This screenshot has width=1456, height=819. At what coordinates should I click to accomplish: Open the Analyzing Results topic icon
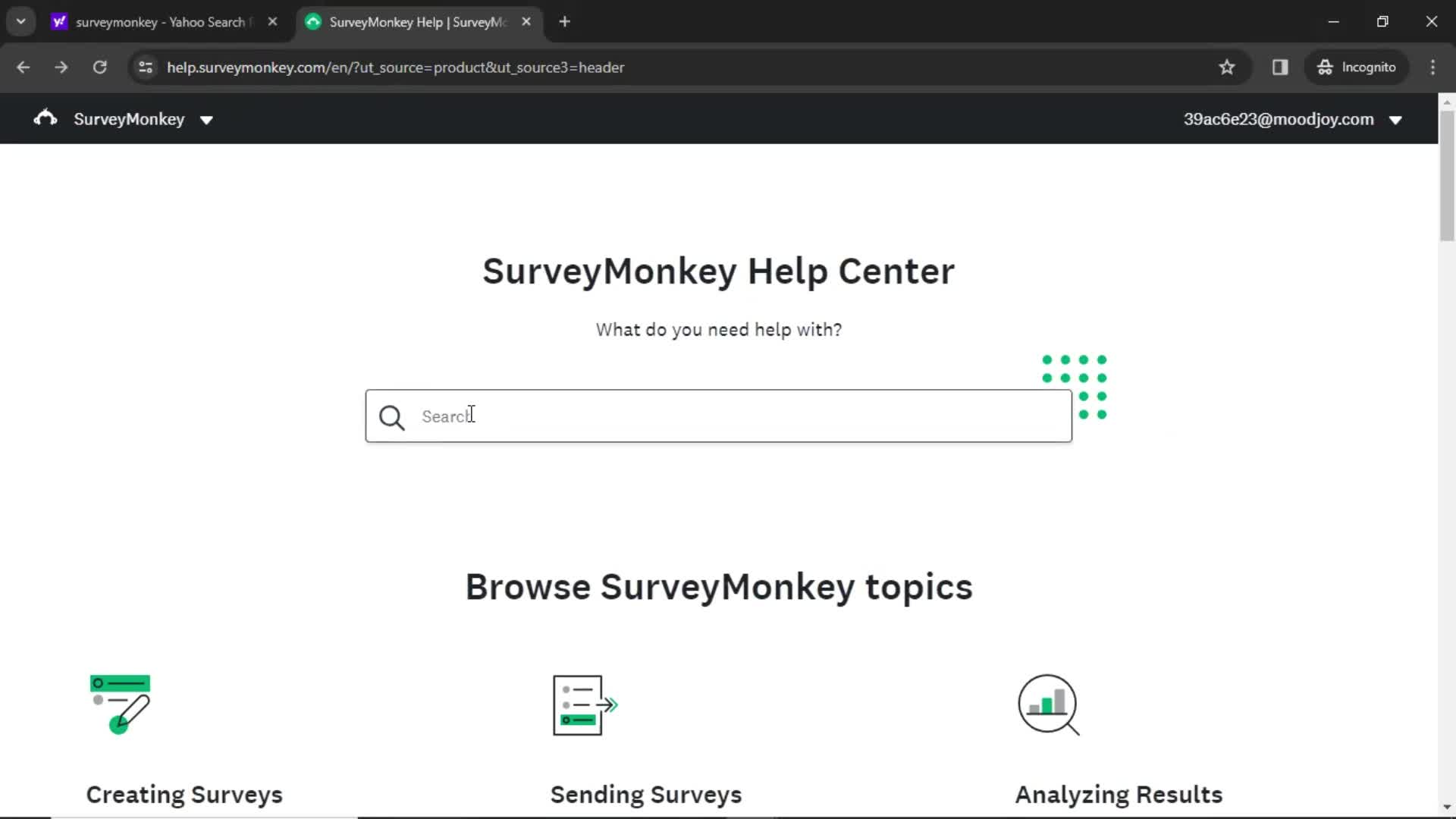1049,704
